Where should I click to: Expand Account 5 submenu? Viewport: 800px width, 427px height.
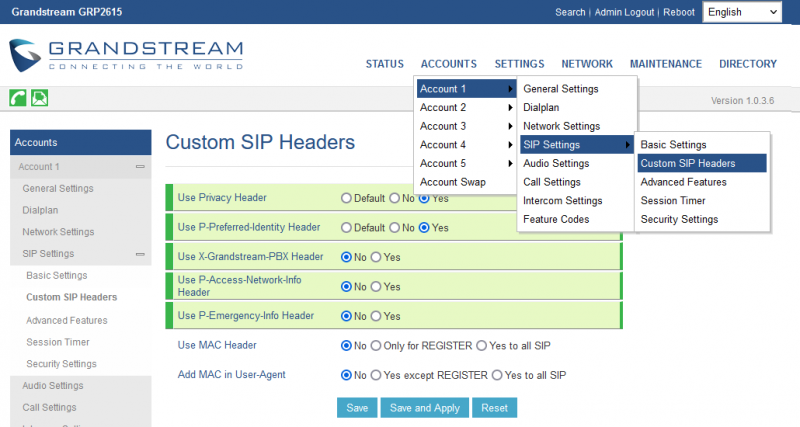point(466,163)
